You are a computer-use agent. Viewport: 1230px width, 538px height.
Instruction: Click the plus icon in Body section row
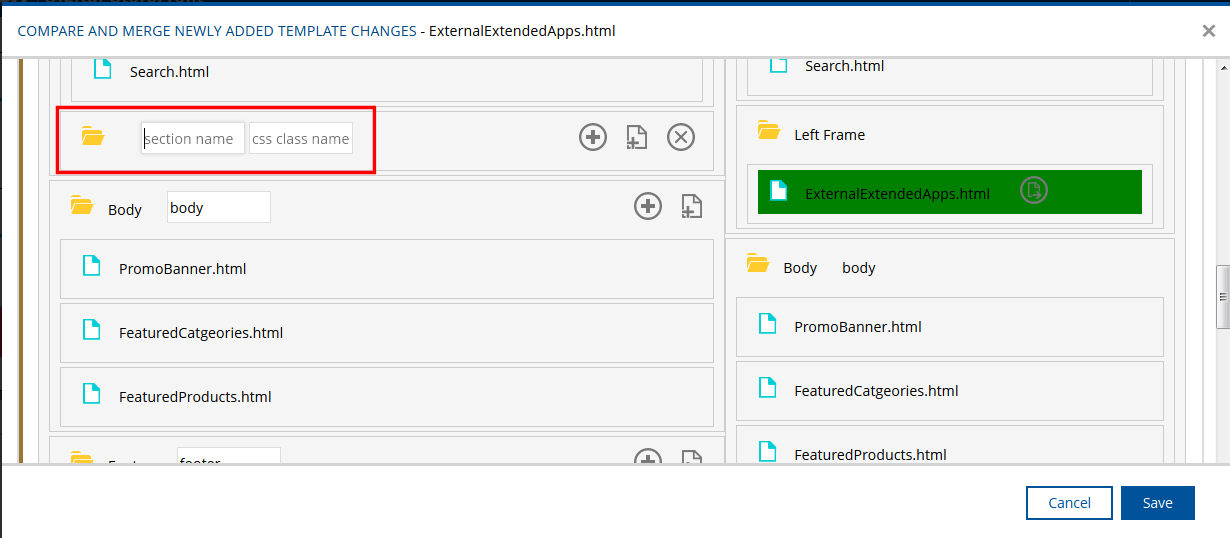click(x=648, y=206)
